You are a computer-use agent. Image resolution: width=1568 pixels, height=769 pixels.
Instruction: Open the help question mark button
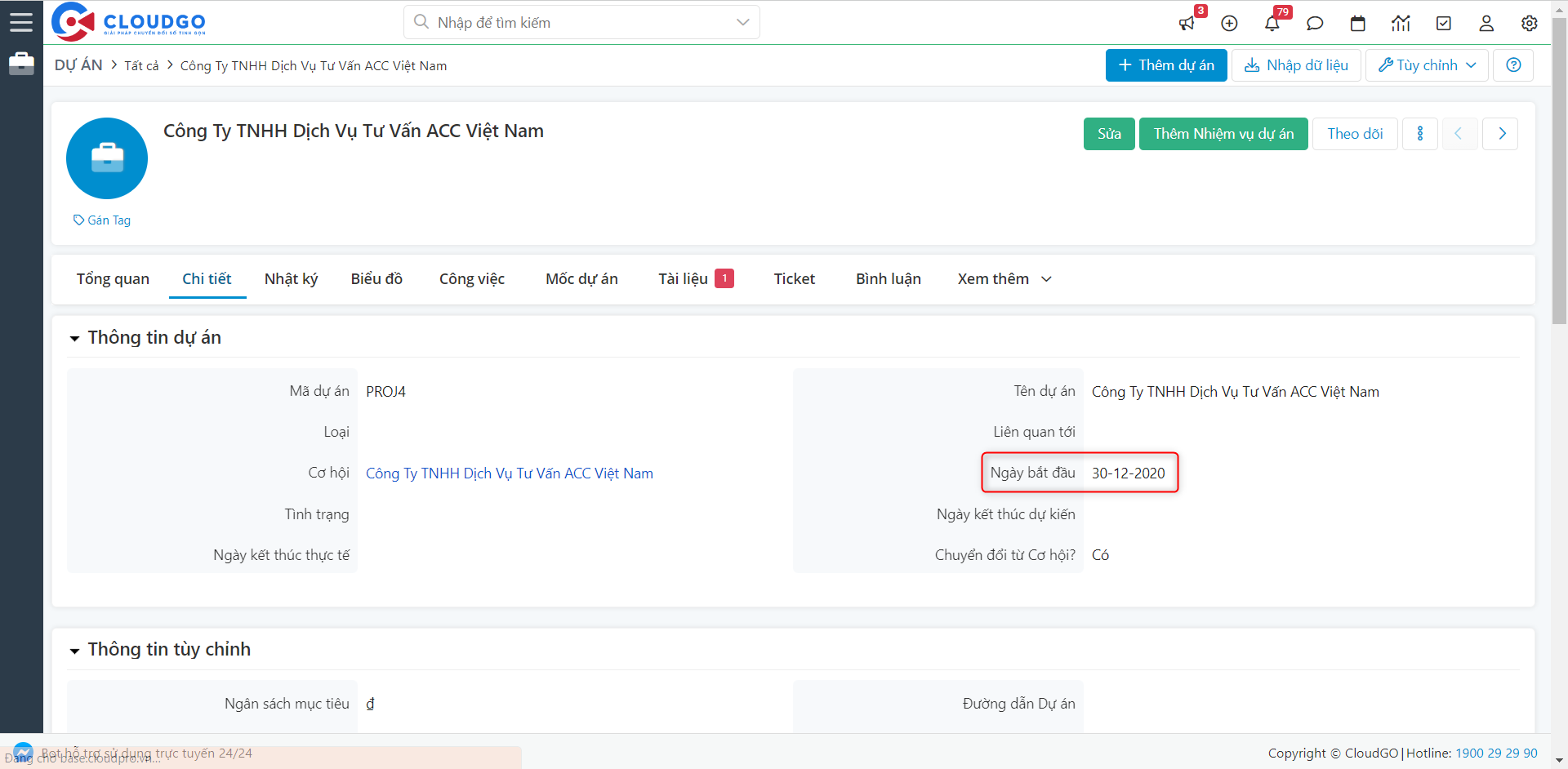coord(1513,65)
